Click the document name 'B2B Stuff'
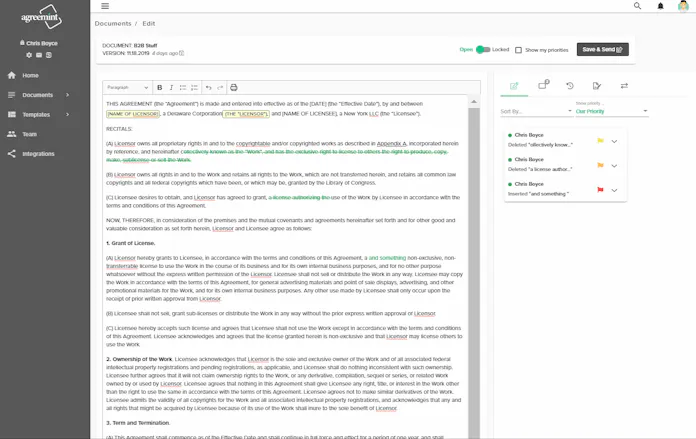This screenshot has height=439, width=696. click(146, 45)
